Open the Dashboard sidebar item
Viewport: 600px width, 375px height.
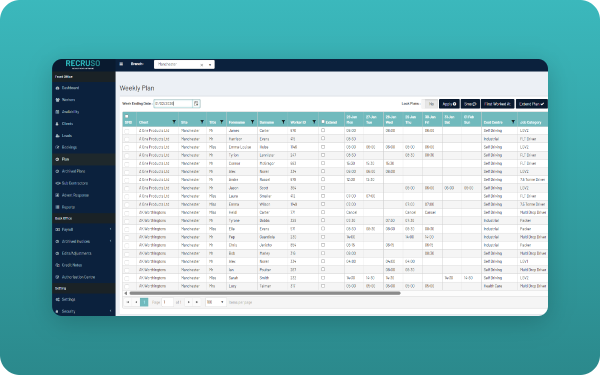[70, 88]
